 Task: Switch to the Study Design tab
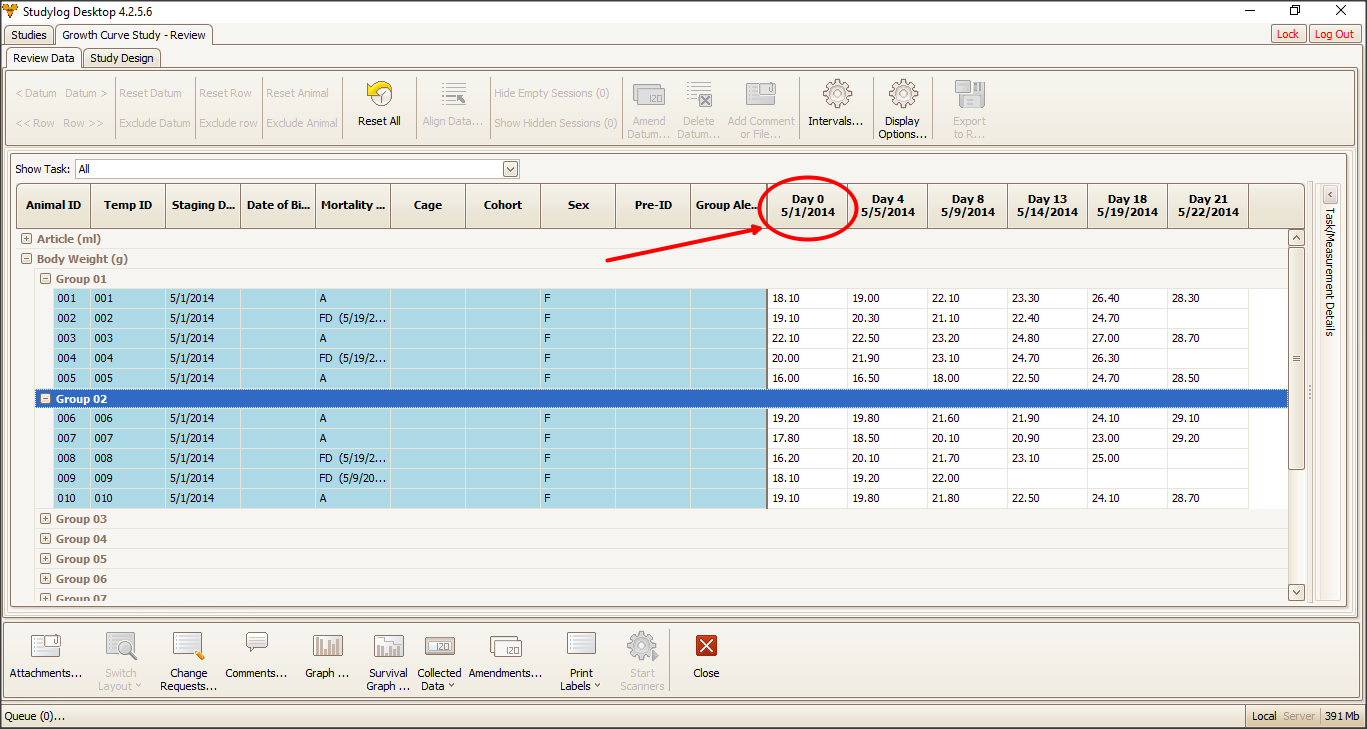click(122, 58)
